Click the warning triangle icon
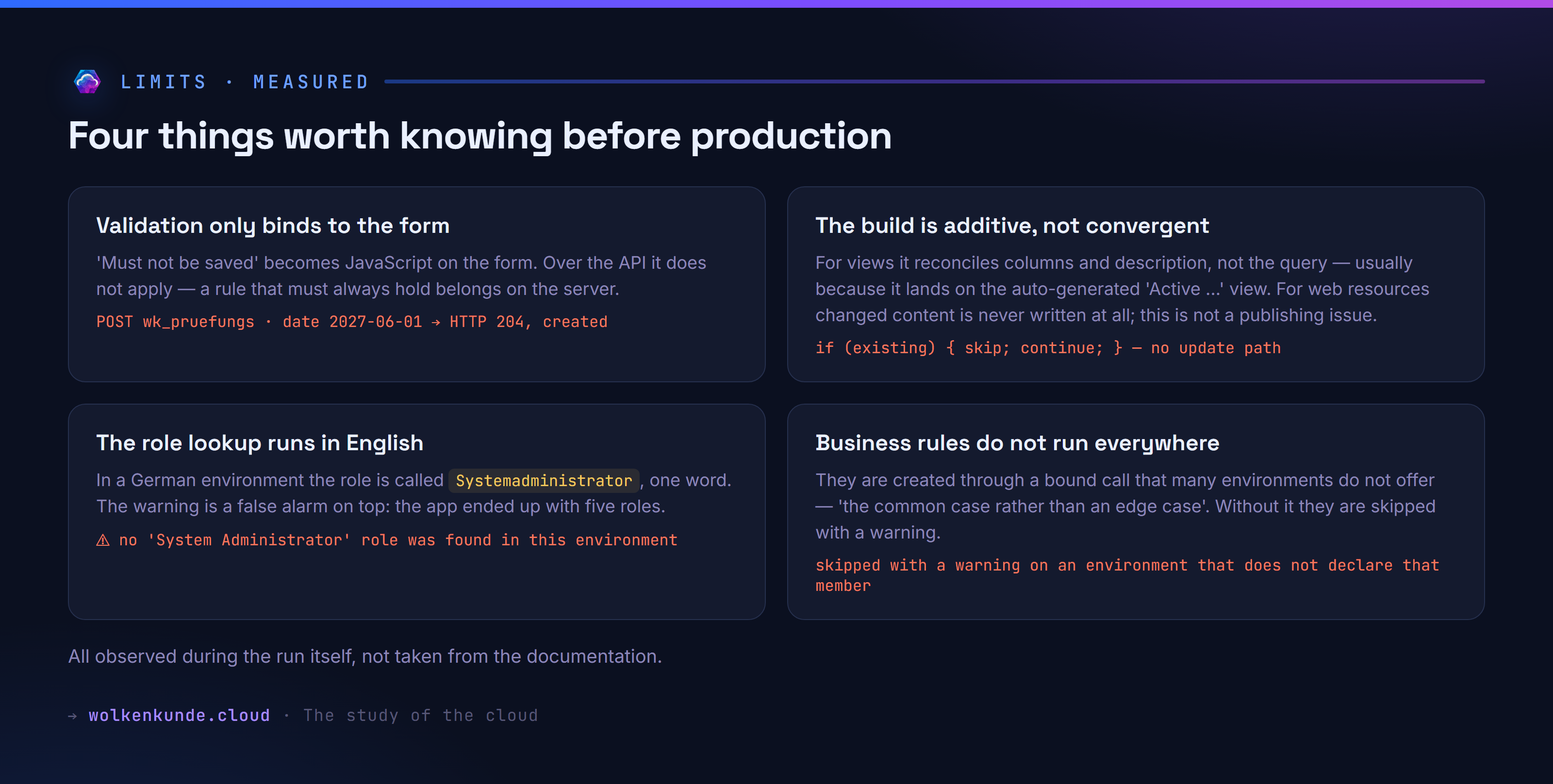The image size is (1553, 784). tap(103, 540)
